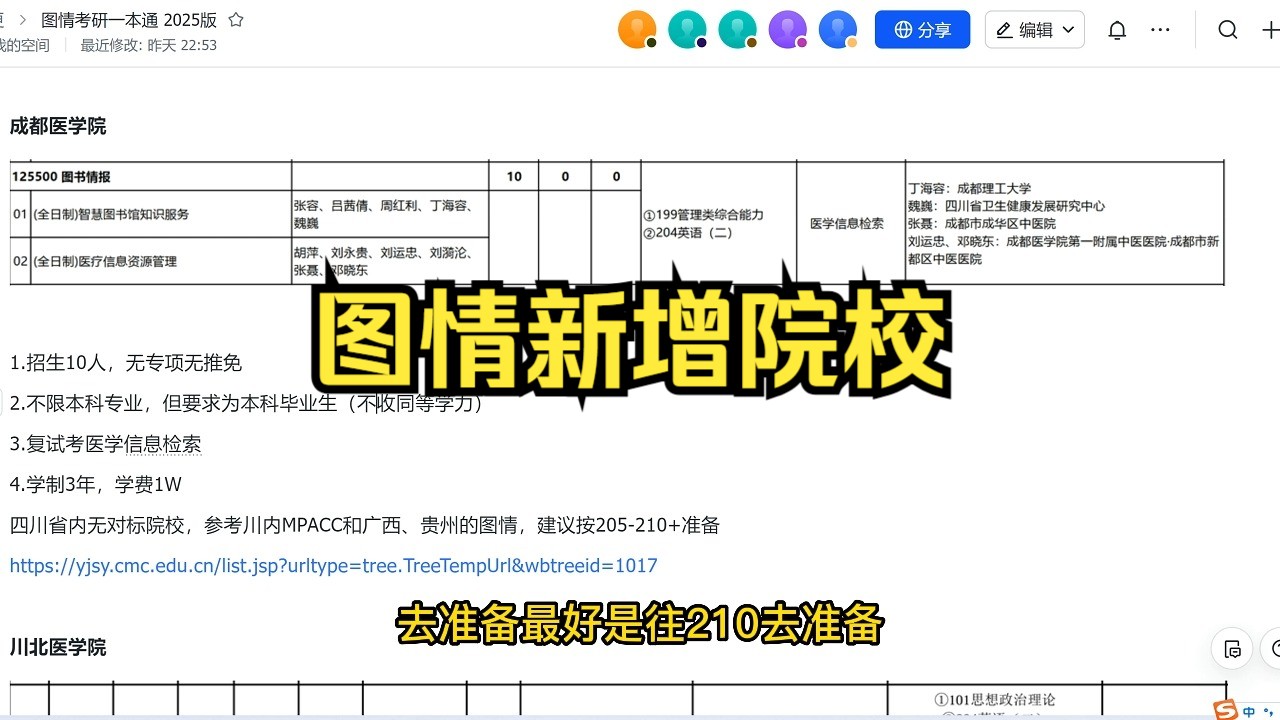1280x720 pixels.
Task: Click the 丁海容：成都理工大学 text
Action: click(x=969, y=188)
